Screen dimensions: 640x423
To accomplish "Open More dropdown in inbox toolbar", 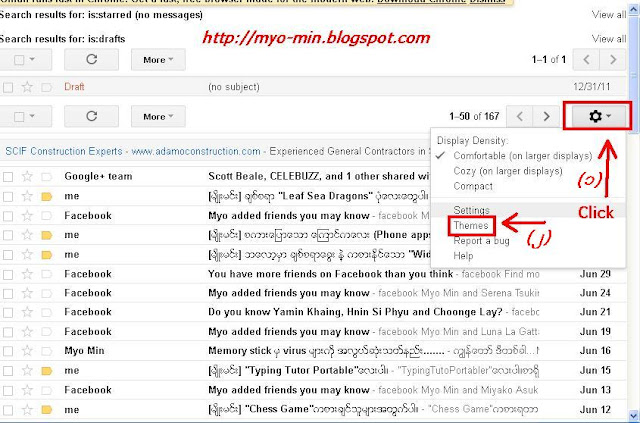I will tap(158, 116).
